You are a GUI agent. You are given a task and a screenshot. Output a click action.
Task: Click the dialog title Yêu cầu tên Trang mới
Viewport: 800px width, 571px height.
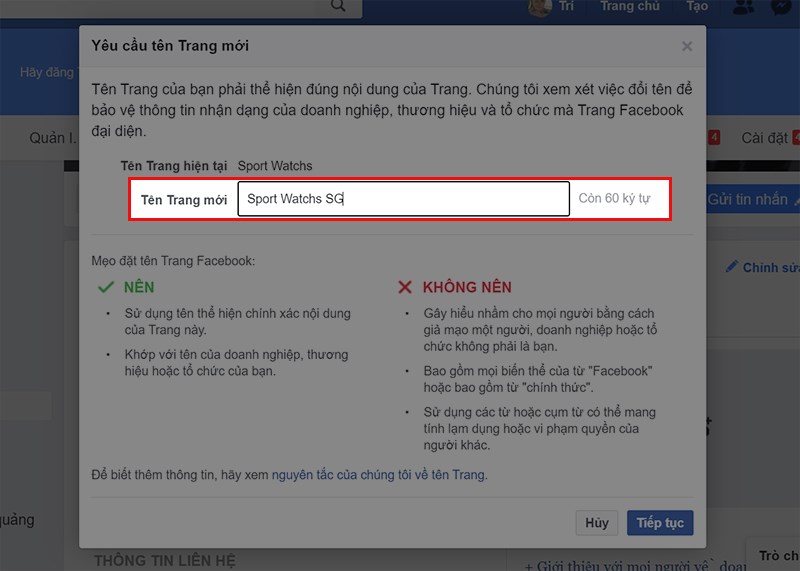click(170, 46)
